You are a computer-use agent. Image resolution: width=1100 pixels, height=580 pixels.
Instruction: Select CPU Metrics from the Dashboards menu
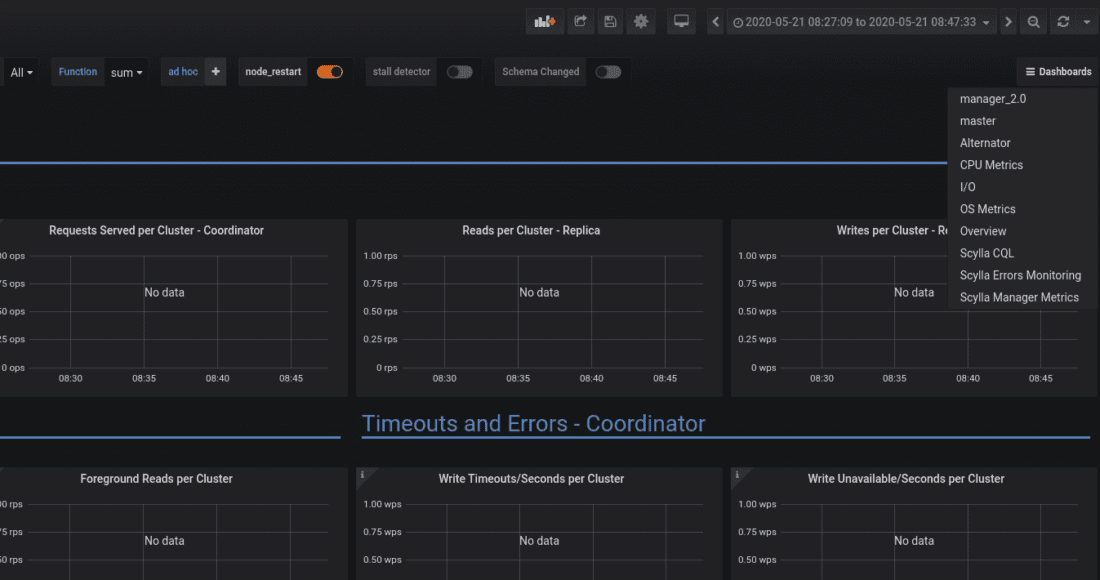tap(991, 164)
